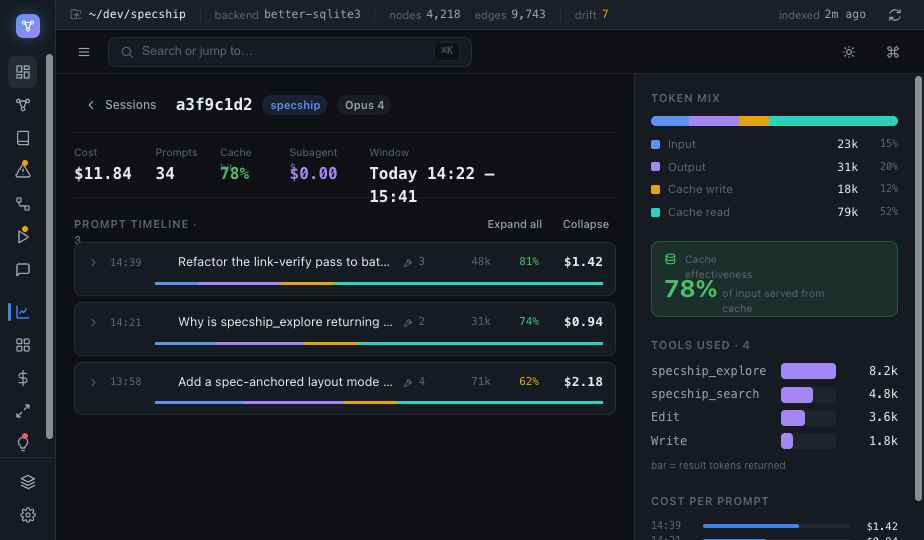Click the magnifier icon in search box

(127, 52)
